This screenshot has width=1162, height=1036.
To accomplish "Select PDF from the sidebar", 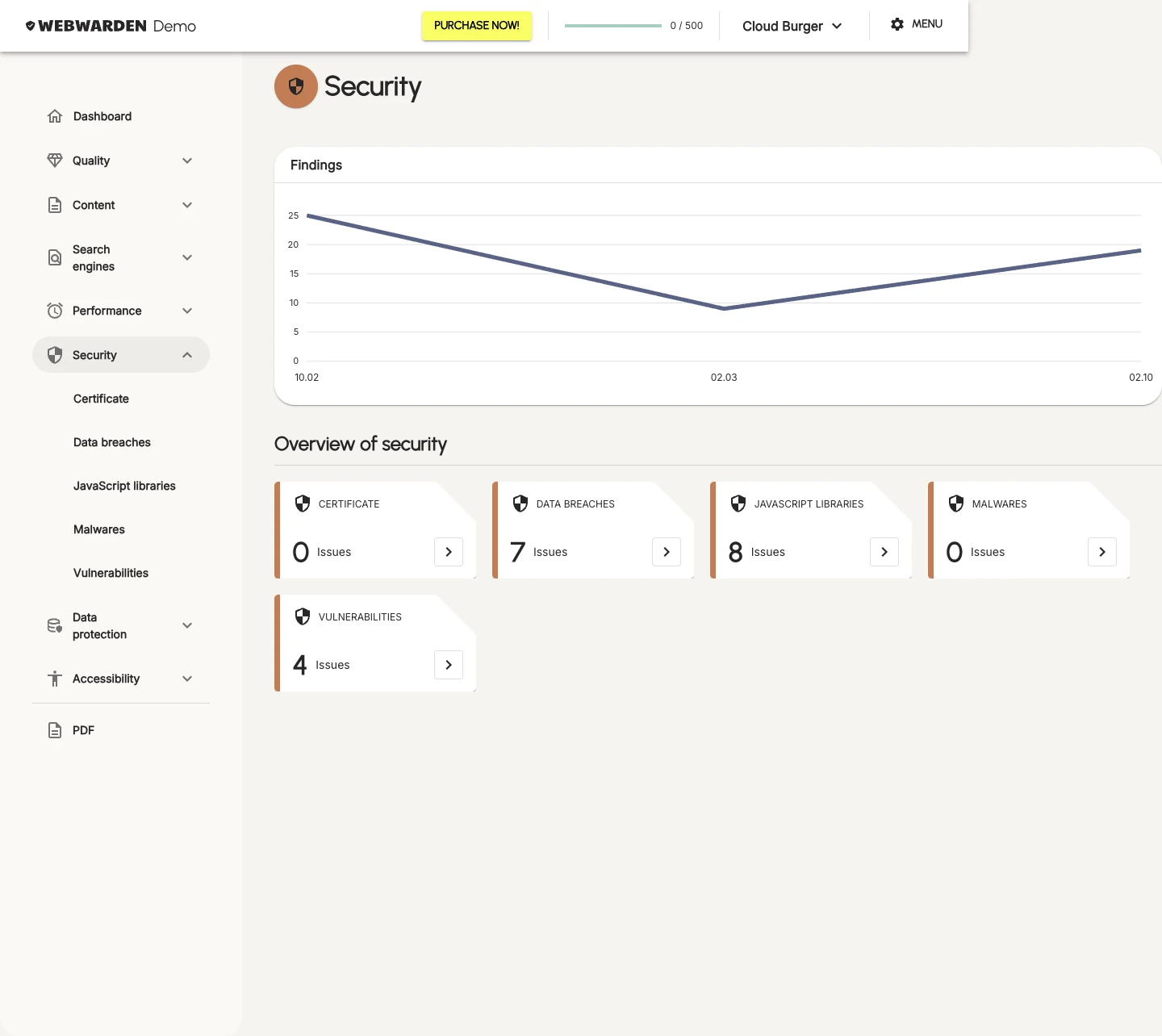I will point(82,729).
